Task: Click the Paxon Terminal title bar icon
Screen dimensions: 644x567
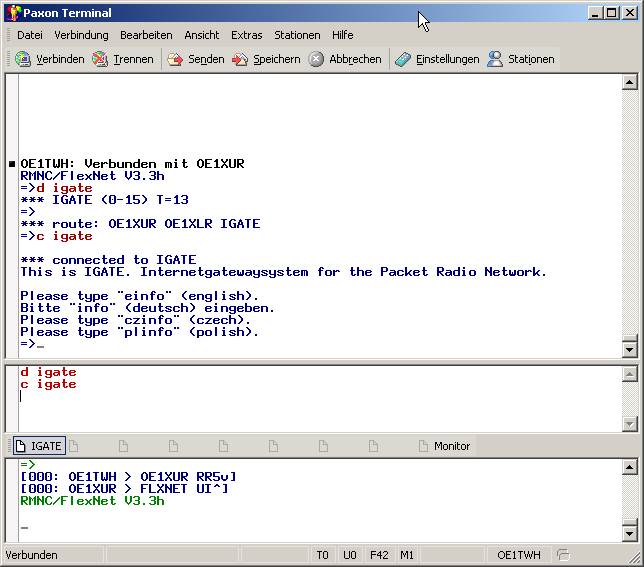Action: tap(13, 13)
